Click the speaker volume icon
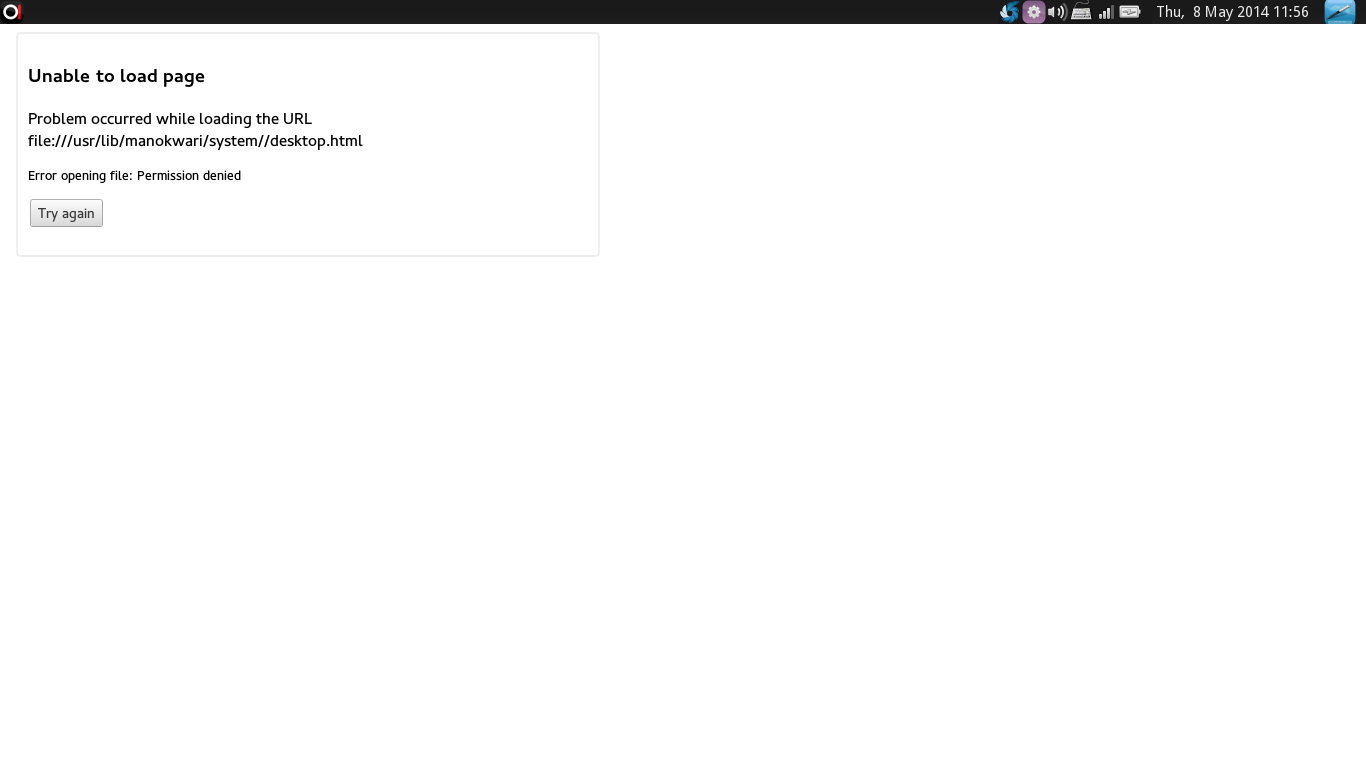 coord(1057,12)
